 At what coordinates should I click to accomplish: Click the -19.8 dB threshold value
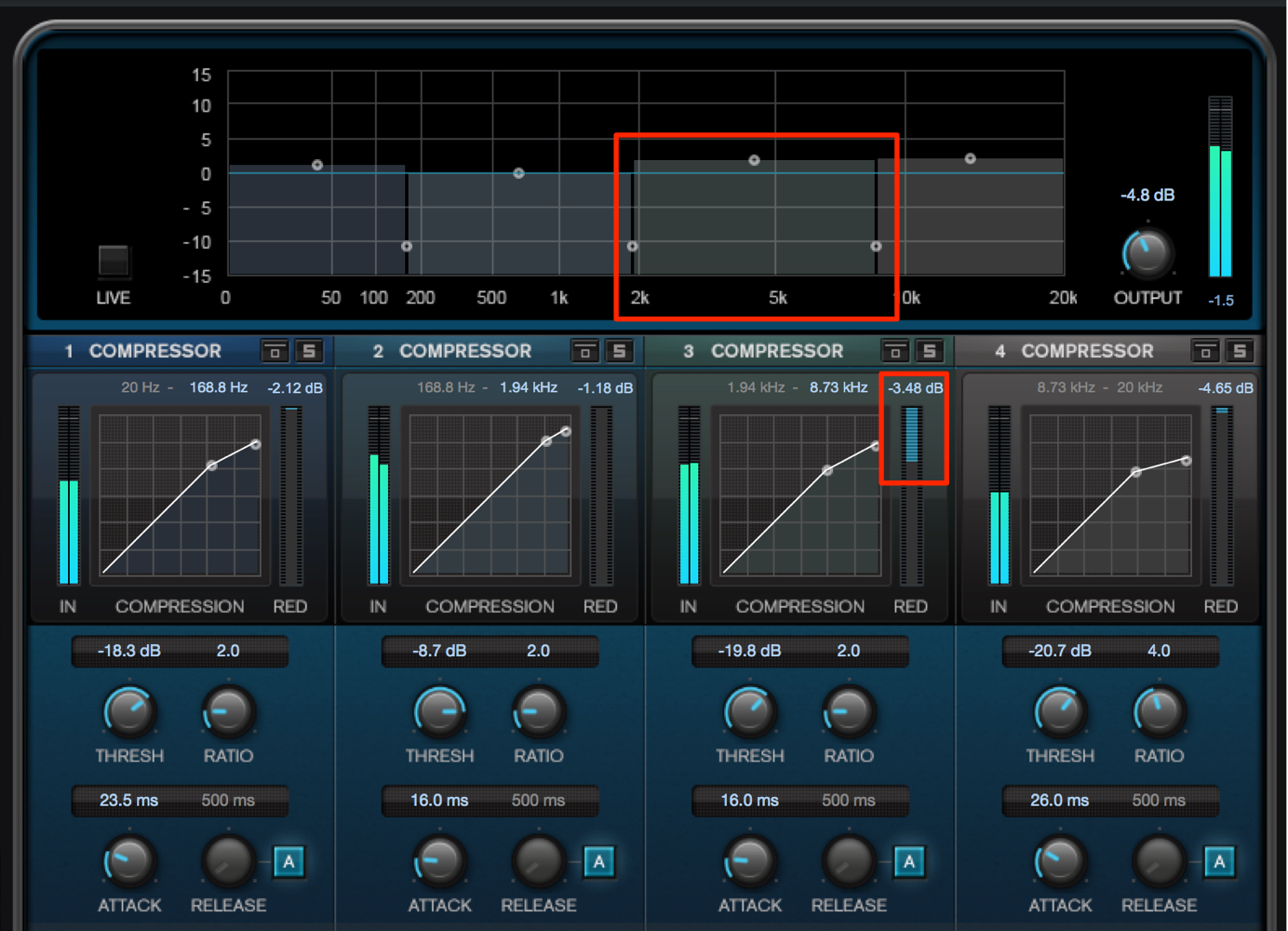(750, 651)
